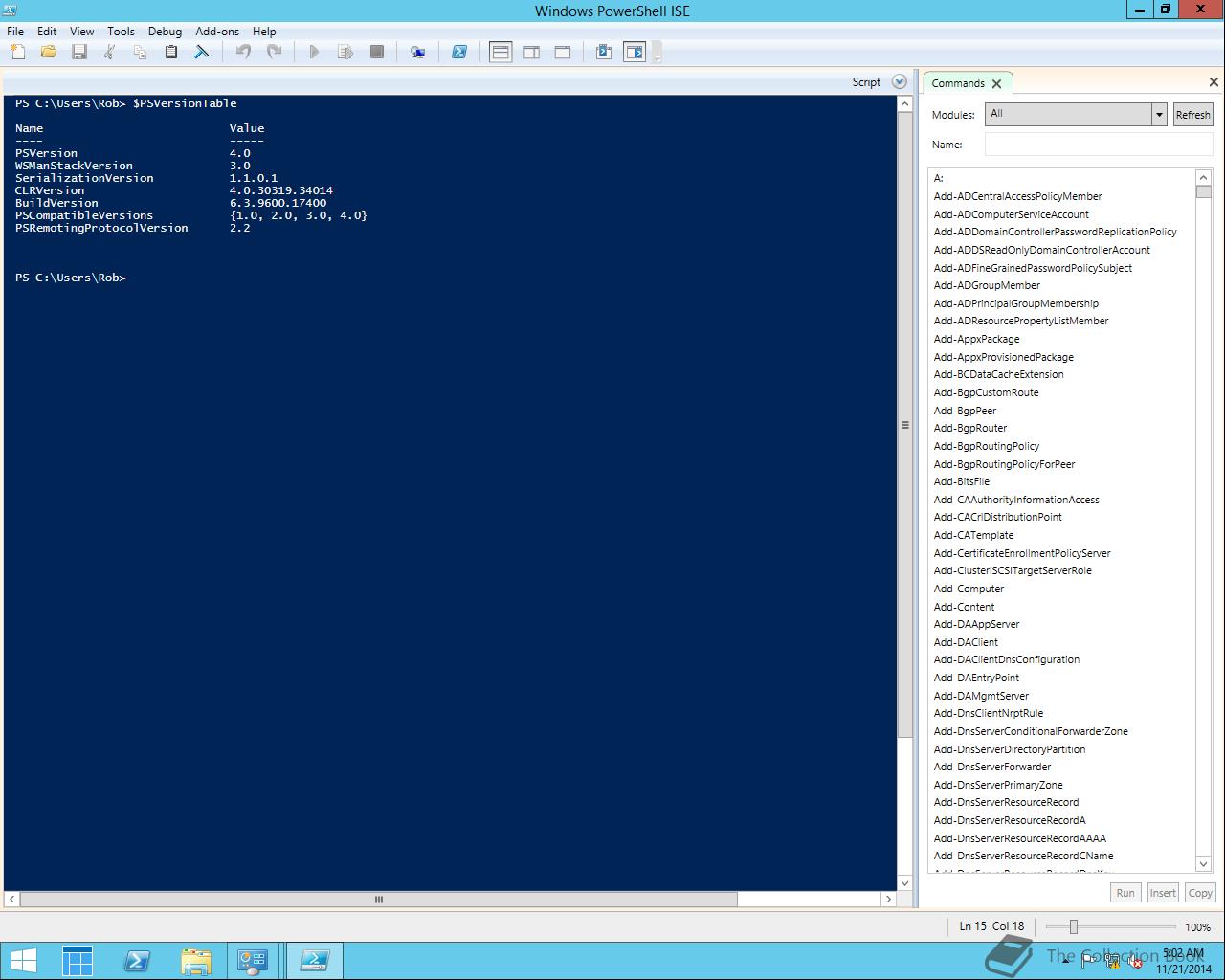Show Command Window icon
The width and height of the screenshot is (1225, 980).
coord(604,52)
